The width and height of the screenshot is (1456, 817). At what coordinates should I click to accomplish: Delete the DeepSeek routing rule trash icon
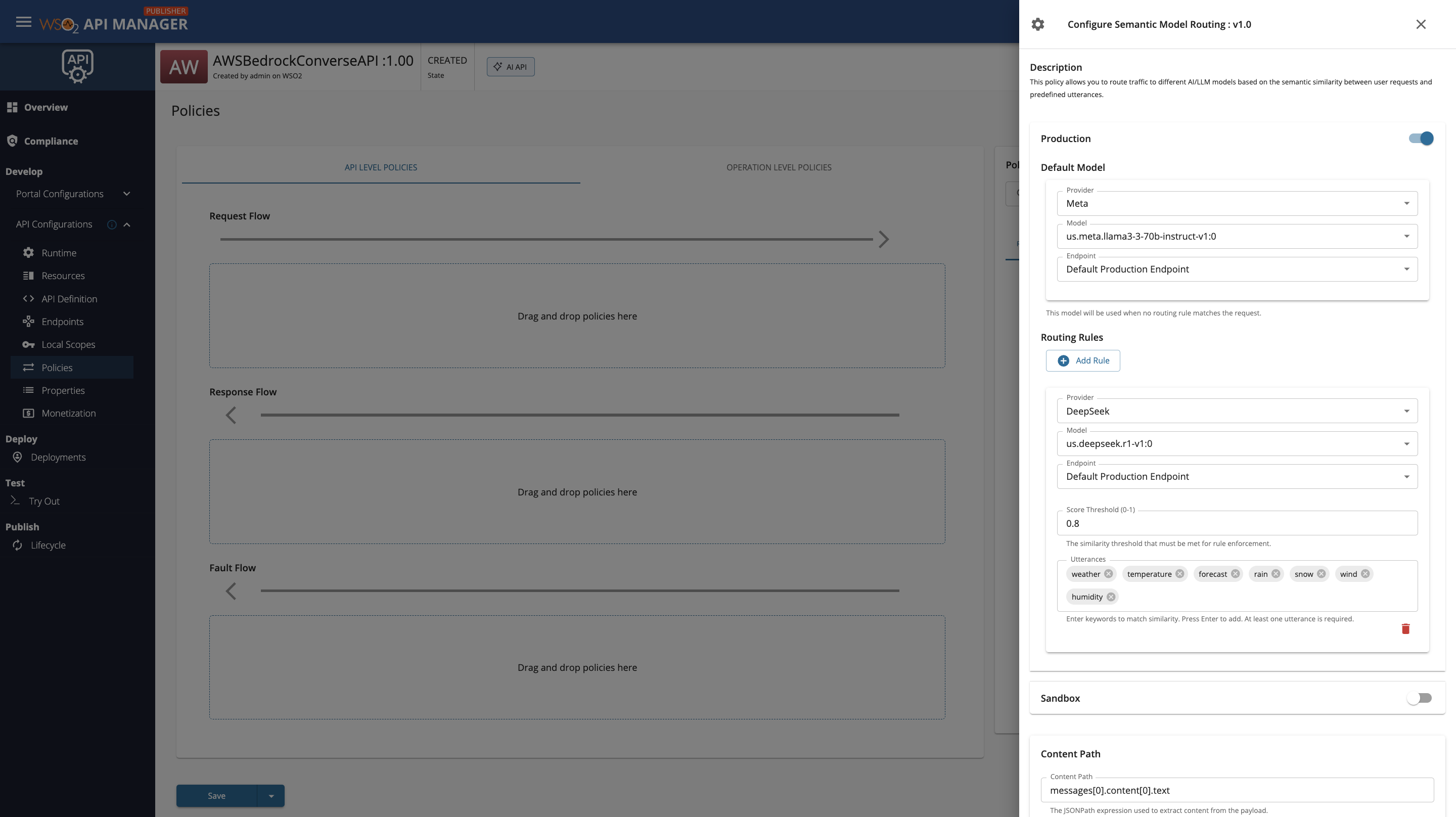(x=1405, y=629)
